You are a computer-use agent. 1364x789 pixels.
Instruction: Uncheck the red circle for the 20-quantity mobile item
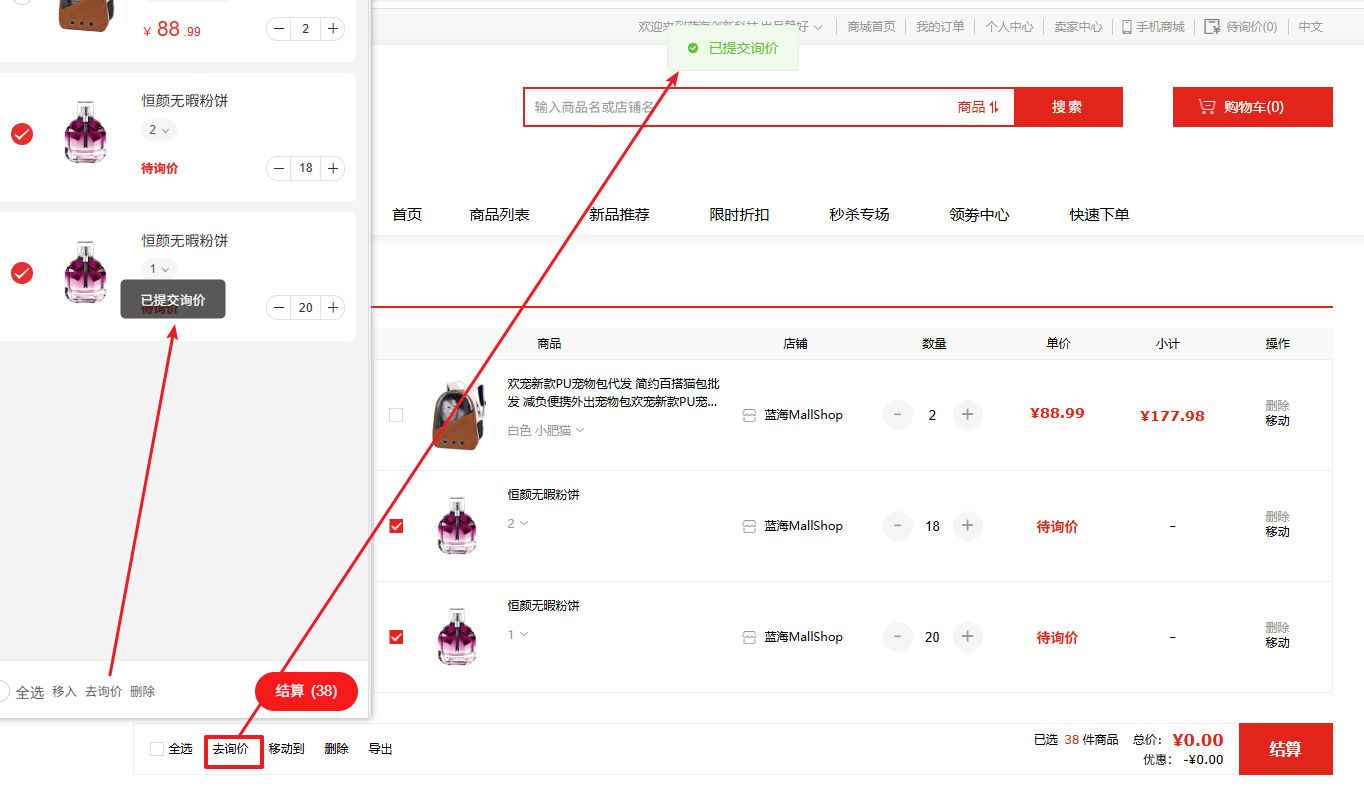(x=22, y=272)
